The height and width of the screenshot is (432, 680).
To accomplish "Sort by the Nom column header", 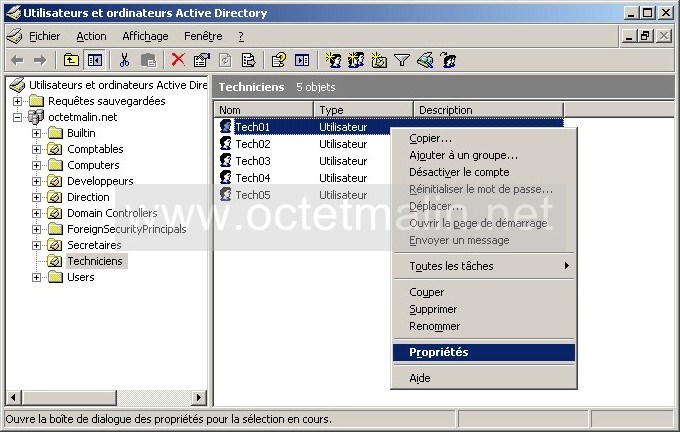I will pyautogui.click(x=263, y=110).
